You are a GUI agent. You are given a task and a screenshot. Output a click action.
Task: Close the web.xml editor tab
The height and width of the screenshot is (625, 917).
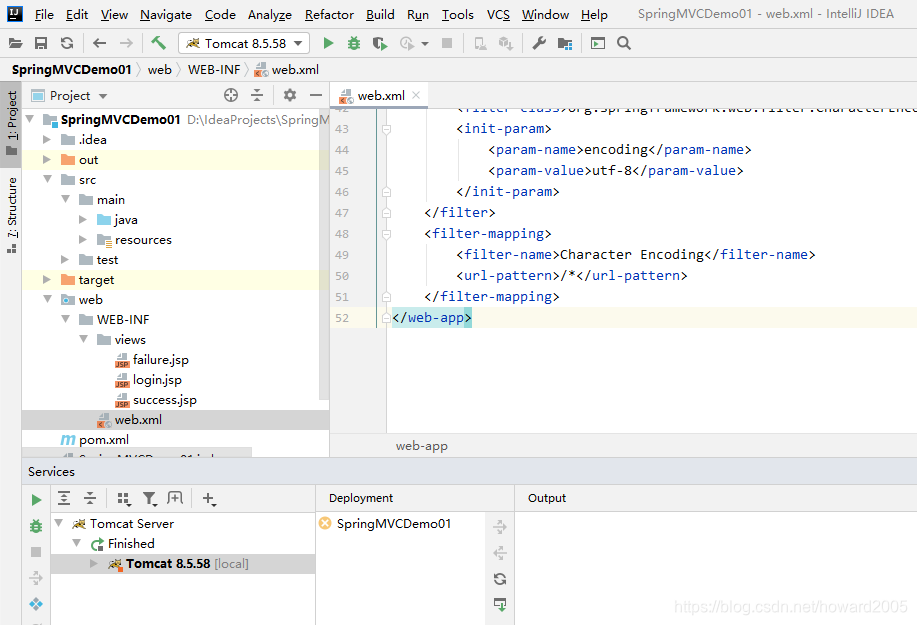pyautogui.click(x=416, y=95)
